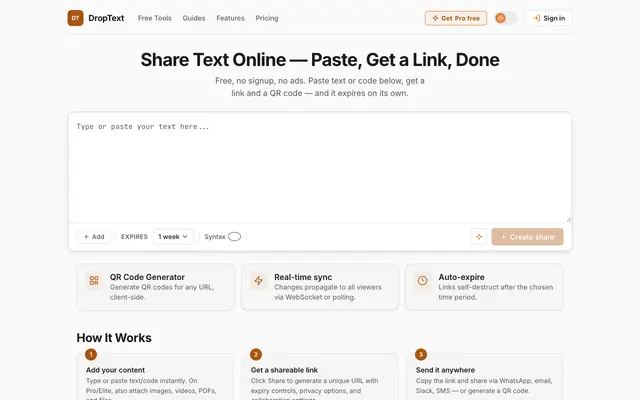
Task: Click the Create share button
Action: (x=527, y=237)
